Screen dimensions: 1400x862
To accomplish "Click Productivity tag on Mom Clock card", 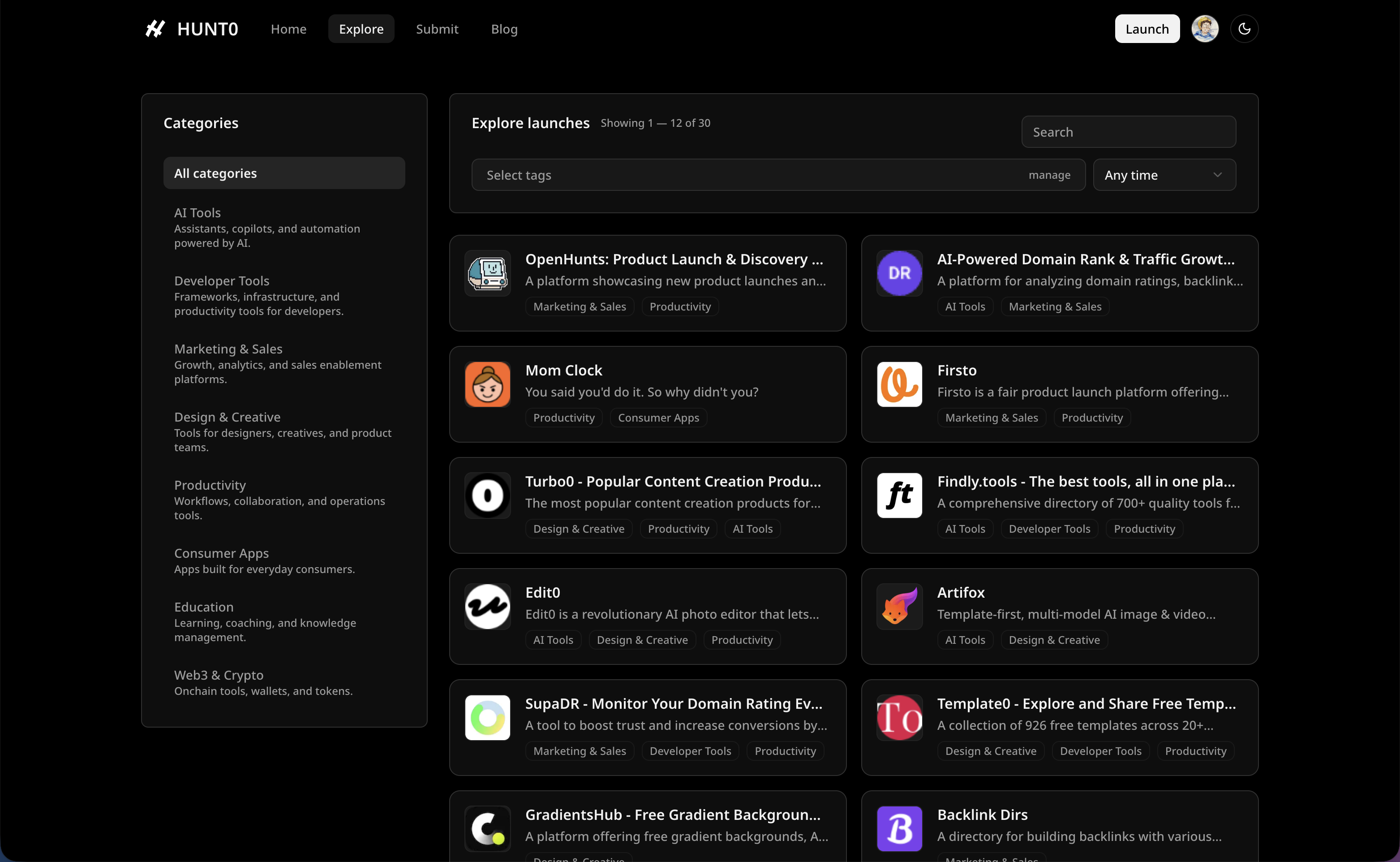I will pos(563,417).
